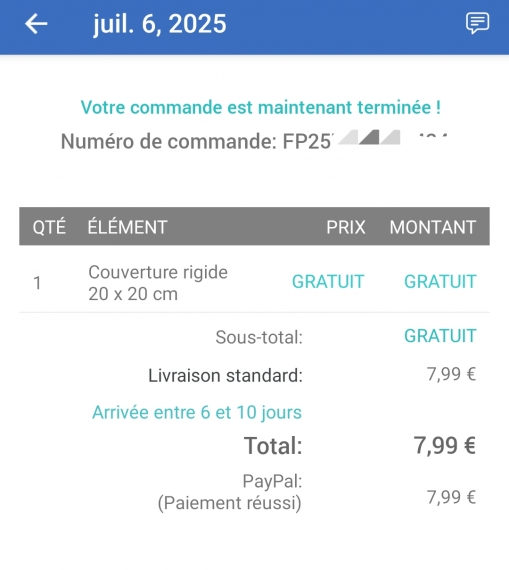Tap the back arrow icon
509x570 pixels.
pyautogui.click(x=36, y=24)
